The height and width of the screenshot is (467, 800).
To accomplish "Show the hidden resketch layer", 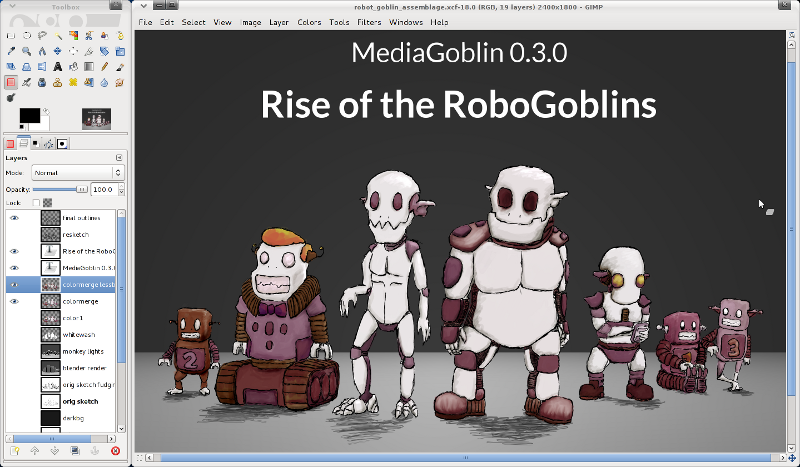I will point(14,235).
